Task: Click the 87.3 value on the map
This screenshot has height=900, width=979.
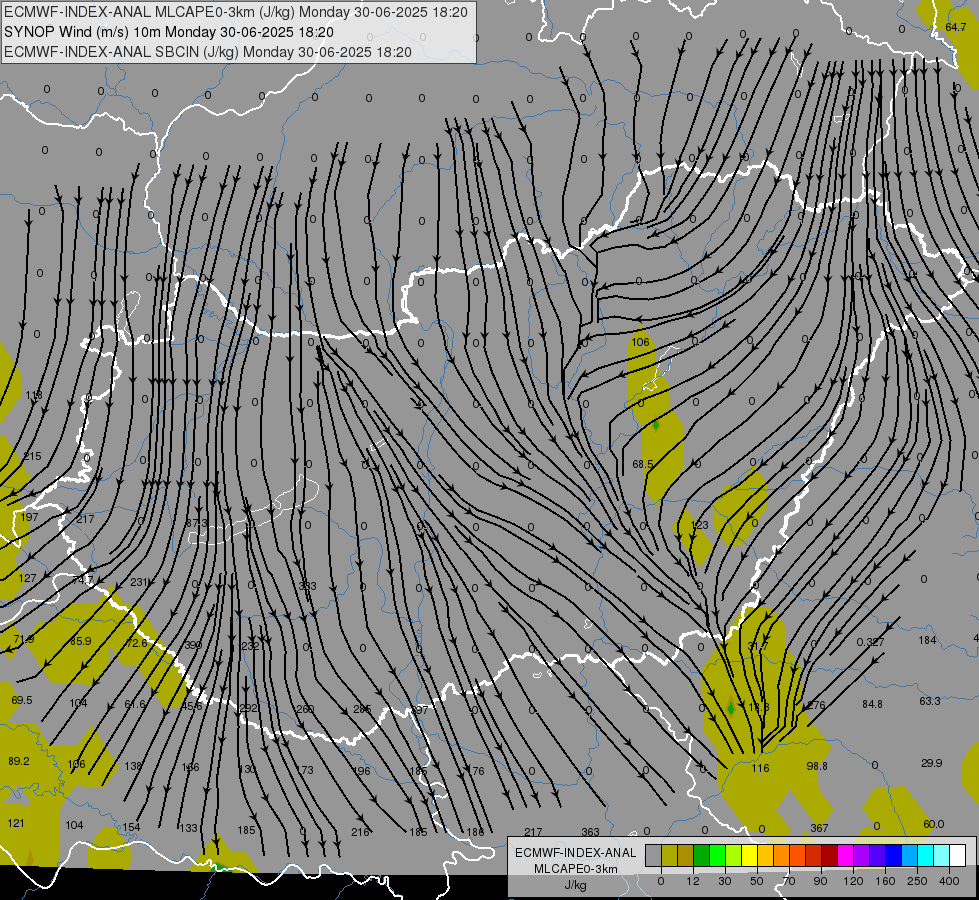Action: [x=196, y=523]
